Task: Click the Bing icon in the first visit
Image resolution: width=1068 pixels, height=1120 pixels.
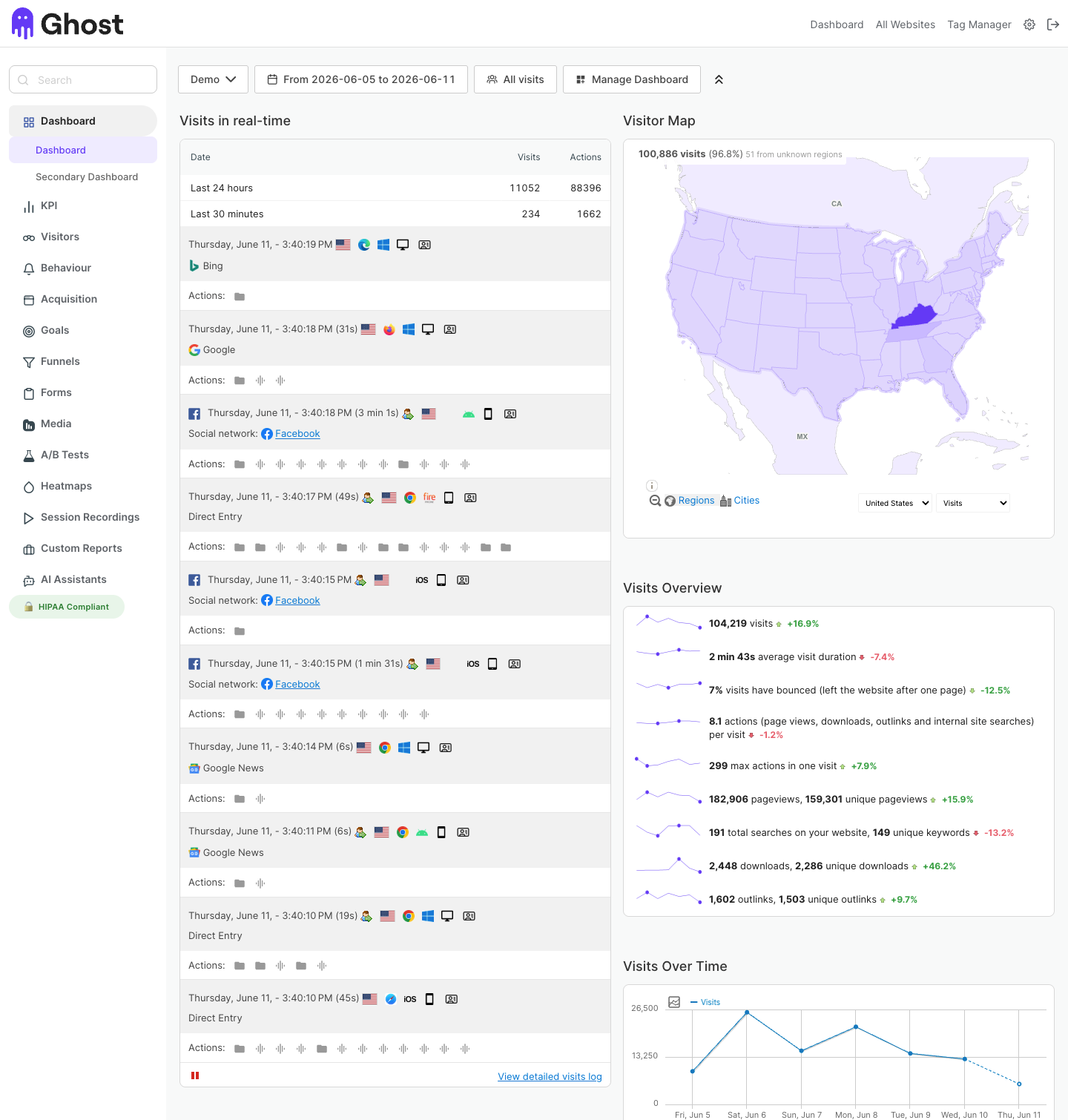Action: (x=194, y=266)
